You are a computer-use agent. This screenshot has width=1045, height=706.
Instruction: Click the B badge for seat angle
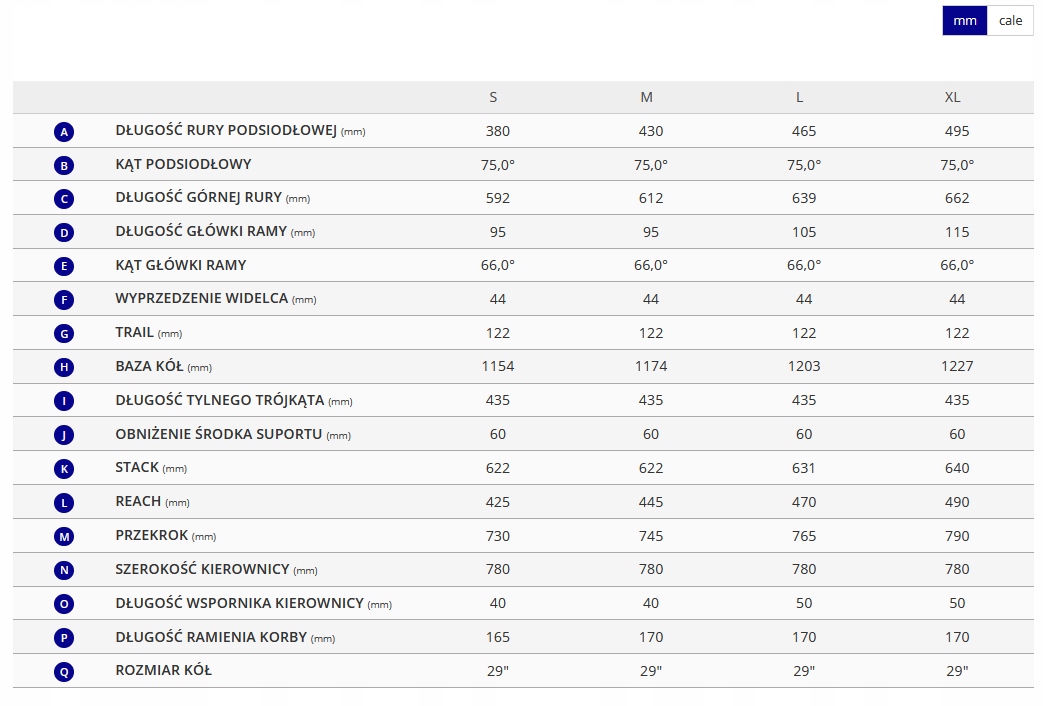coord(64,165)
